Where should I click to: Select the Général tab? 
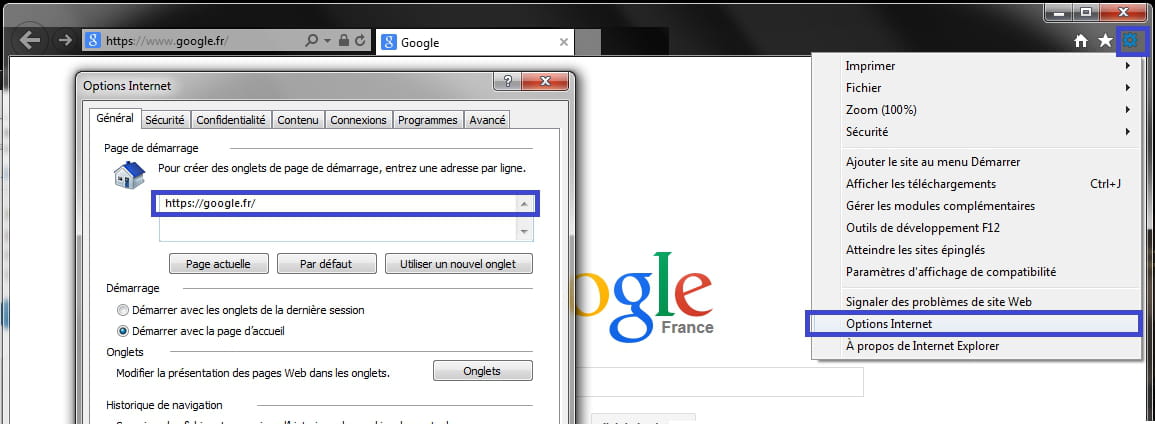tap(115, 118)
